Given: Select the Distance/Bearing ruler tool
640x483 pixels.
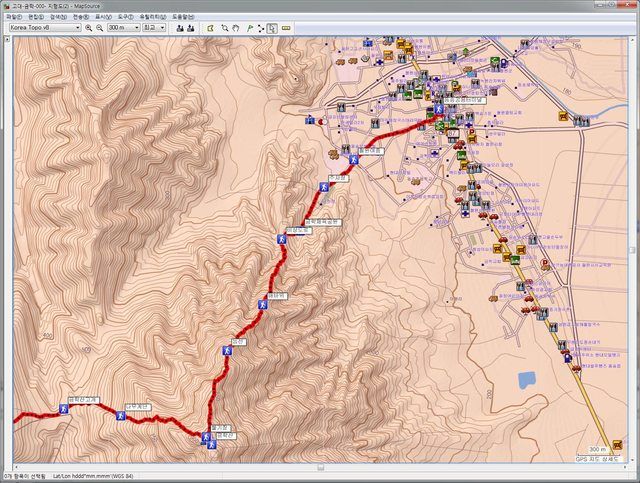Looking at the screenshot, I should [286, 28].
